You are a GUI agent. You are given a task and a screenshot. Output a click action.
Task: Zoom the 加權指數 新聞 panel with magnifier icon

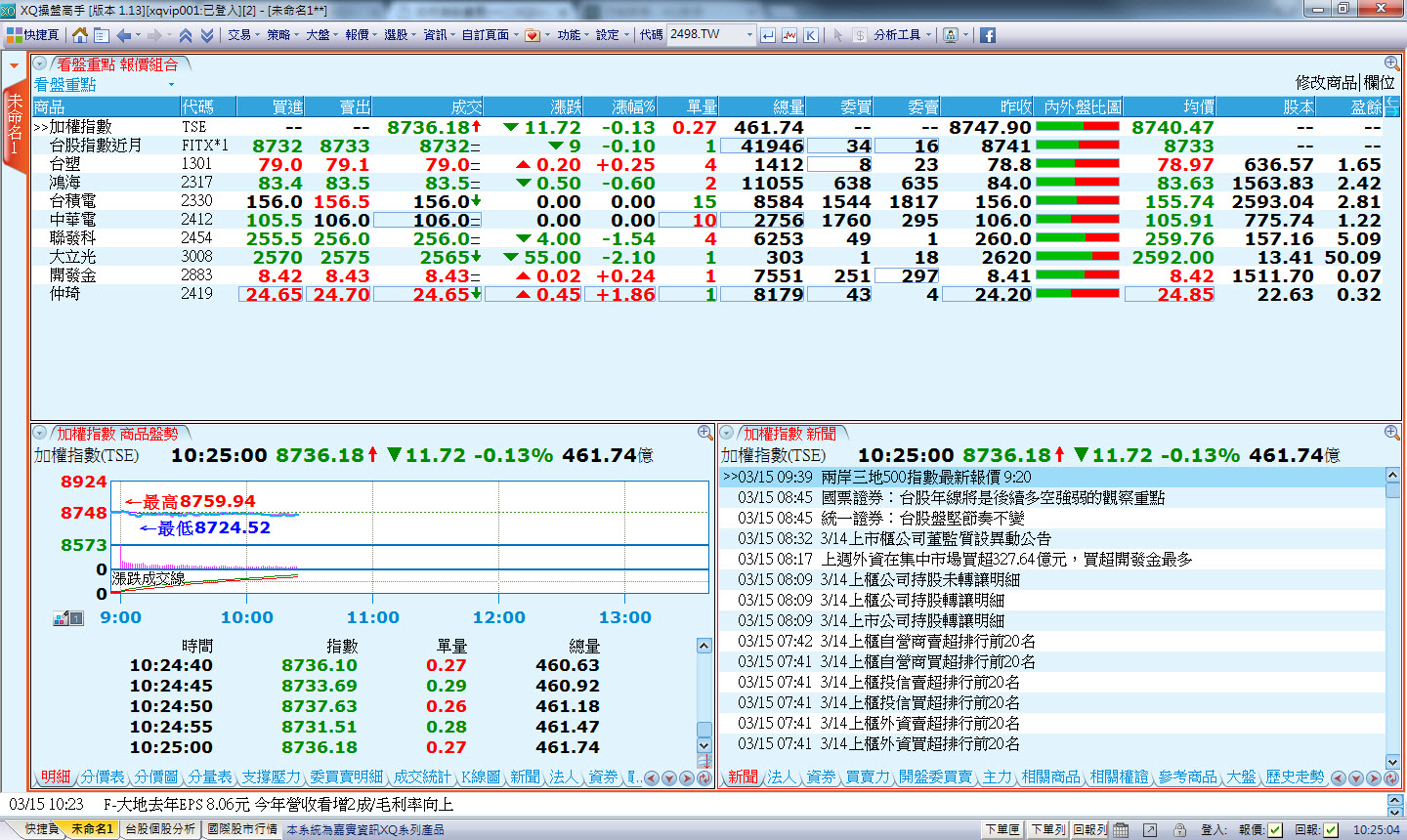(x=1391, y=433)
